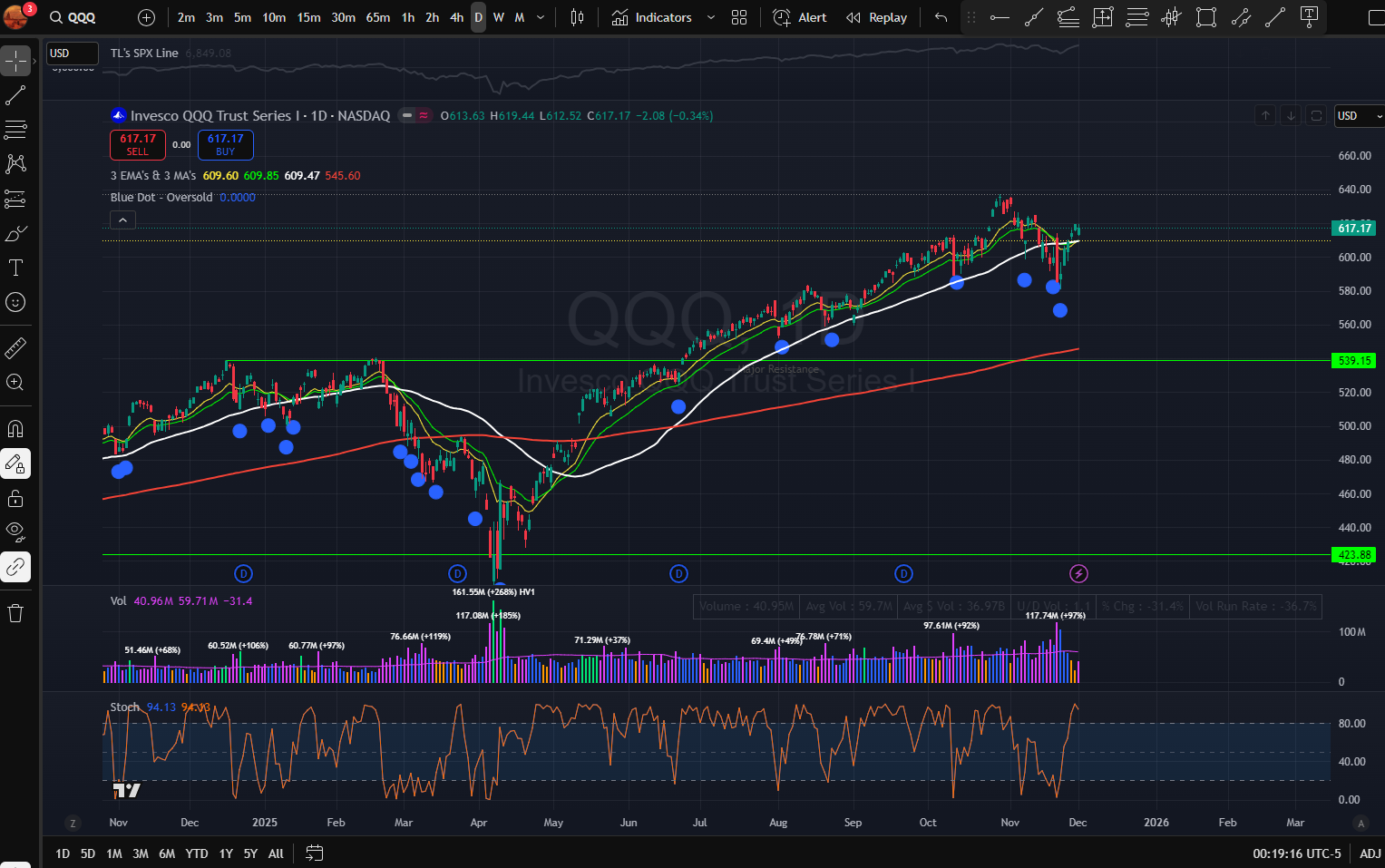Select the 15m timeframe
The width and height of the screenshot is (1385, 868).
[x=308, y=17]
